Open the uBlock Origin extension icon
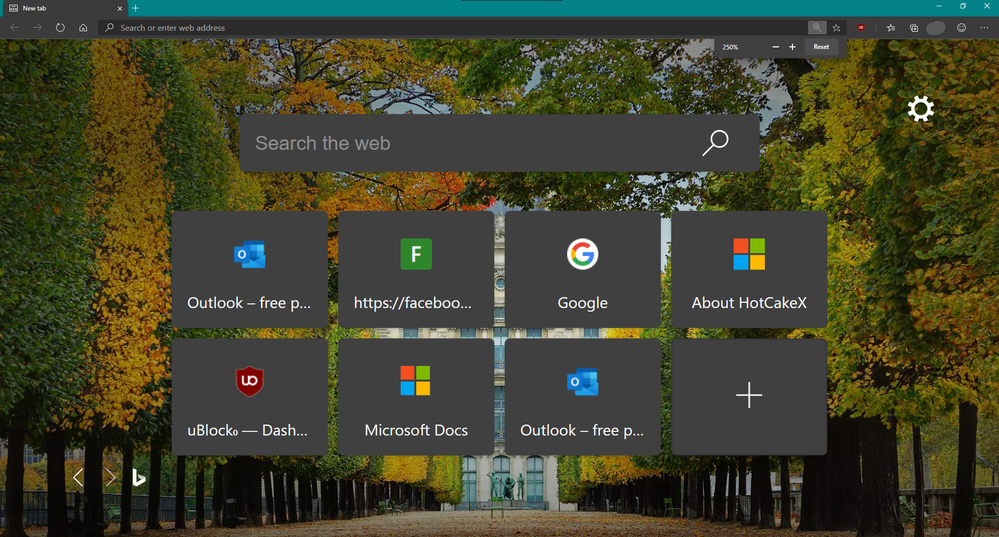This screenshot has width=999, height=537. tap(861, 28)
